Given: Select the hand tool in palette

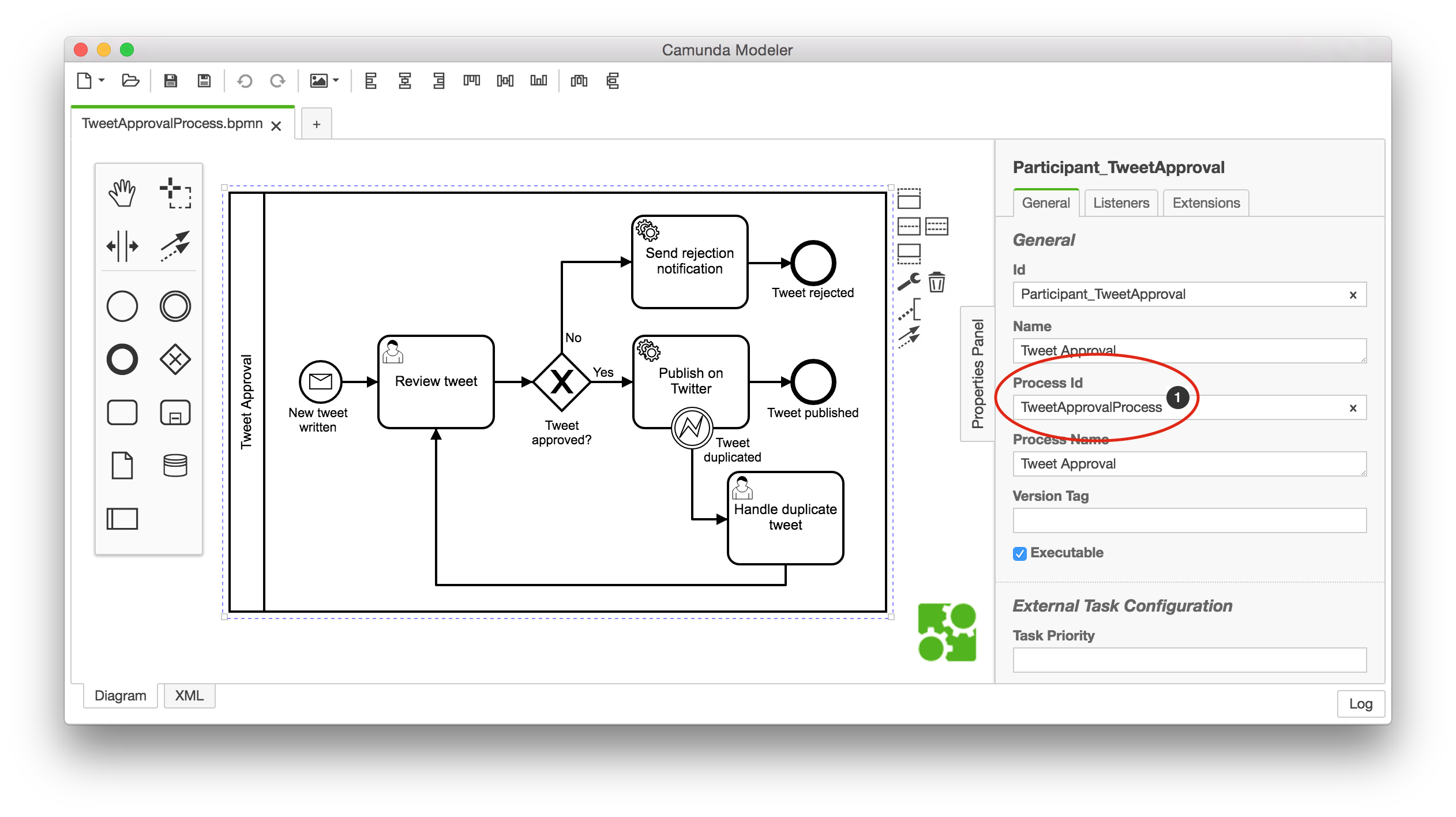Looking at the screenshot, I should pos(122,193).
